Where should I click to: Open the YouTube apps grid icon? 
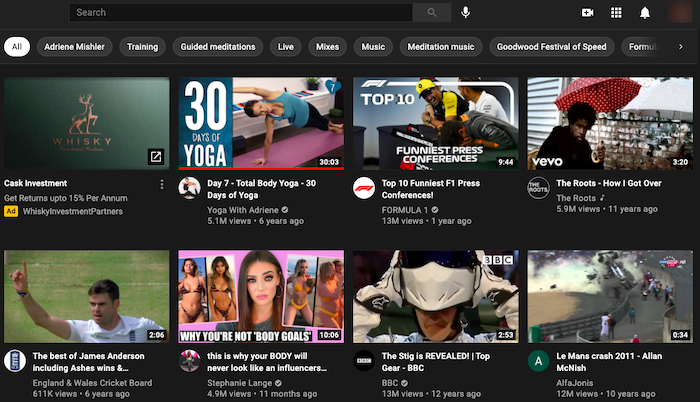pyautogui.click(x=616, y=13)
